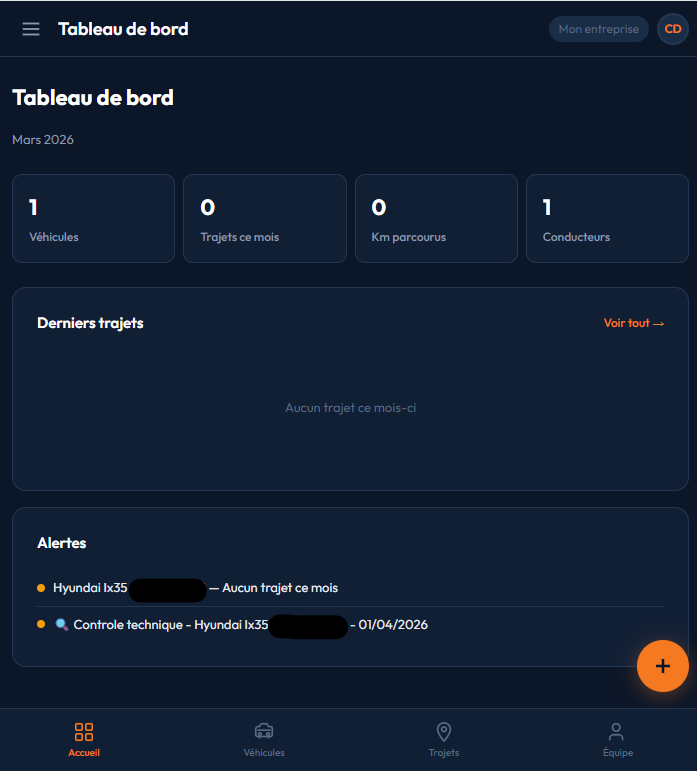697x771 pixels.
Task: Switch to the Véhicules tab label
Action: (264, 753)
